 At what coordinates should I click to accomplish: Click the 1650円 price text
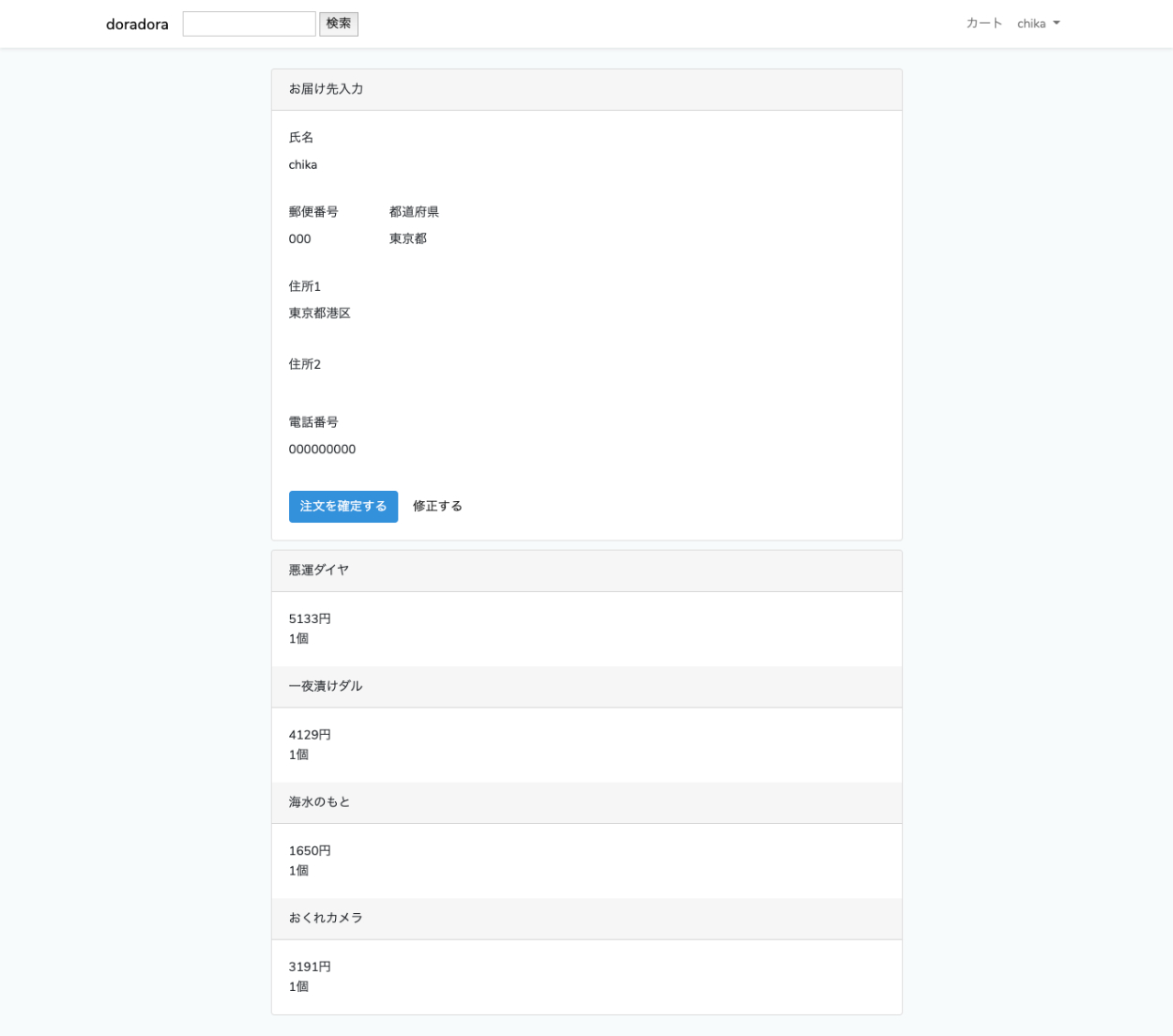(310, 851)
